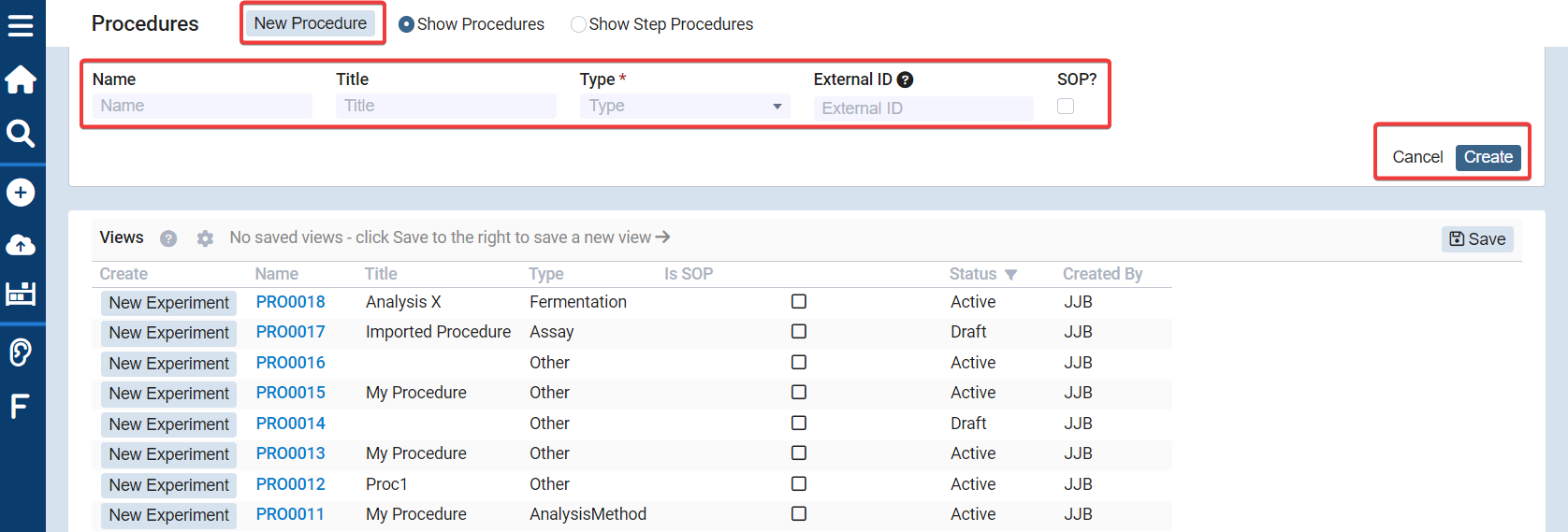Open the Status column filter arrow
The image size is (1568, 532).
tap(1010, 275)
